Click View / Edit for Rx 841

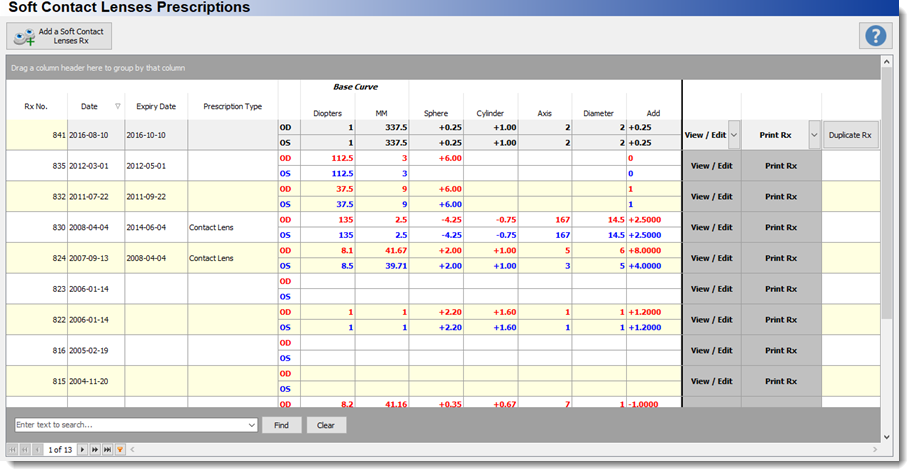click(705, 135)
